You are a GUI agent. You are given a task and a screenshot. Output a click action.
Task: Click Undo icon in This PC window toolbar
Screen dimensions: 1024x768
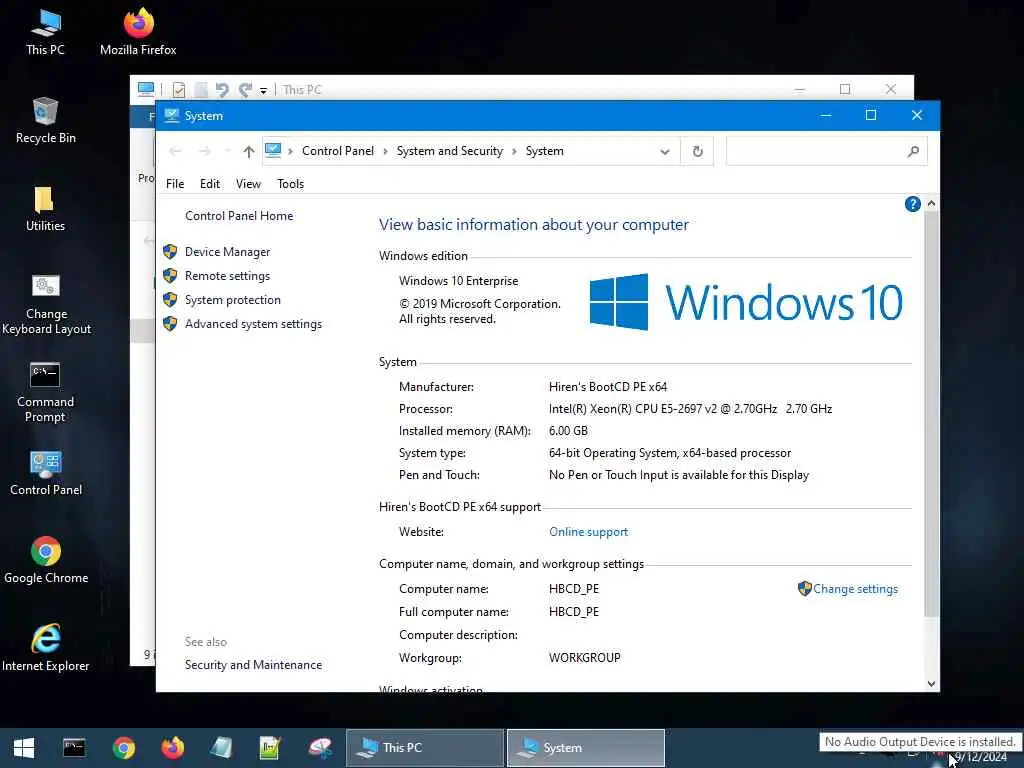click(222, 89)
